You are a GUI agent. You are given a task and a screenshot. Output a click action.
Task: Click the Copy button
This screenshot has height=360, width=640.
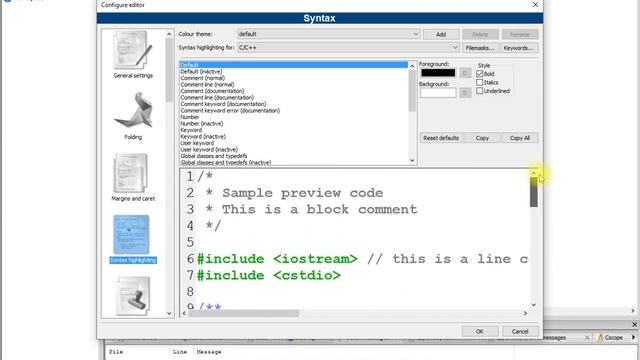point(482,138)
